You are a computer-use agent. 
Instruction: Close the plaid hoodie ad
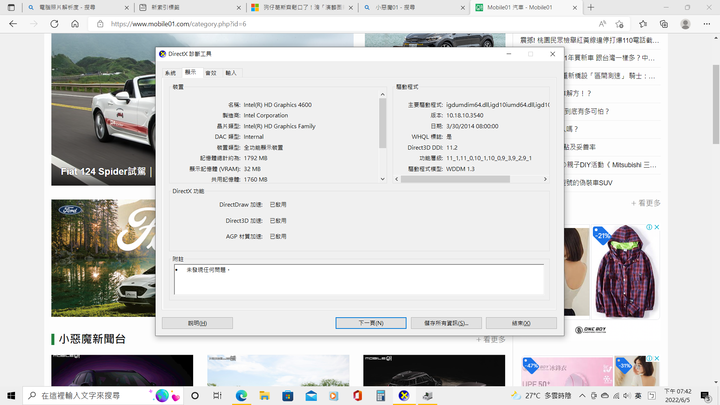click(657, 227)
